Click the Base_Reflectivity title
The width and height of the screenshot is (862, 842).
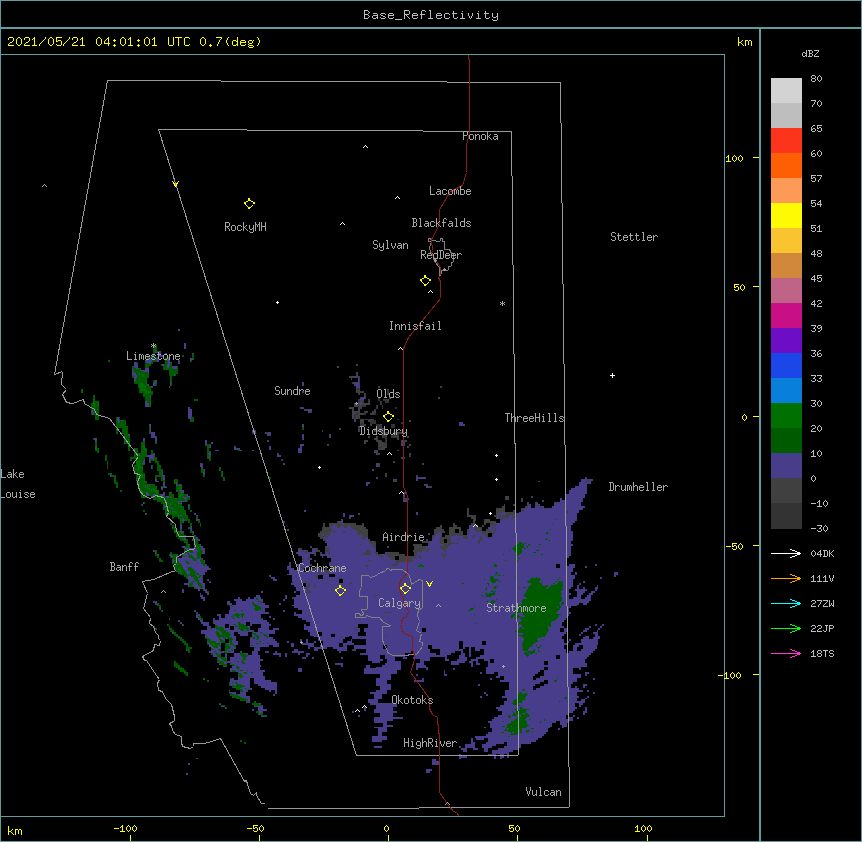tap(431, 15)
